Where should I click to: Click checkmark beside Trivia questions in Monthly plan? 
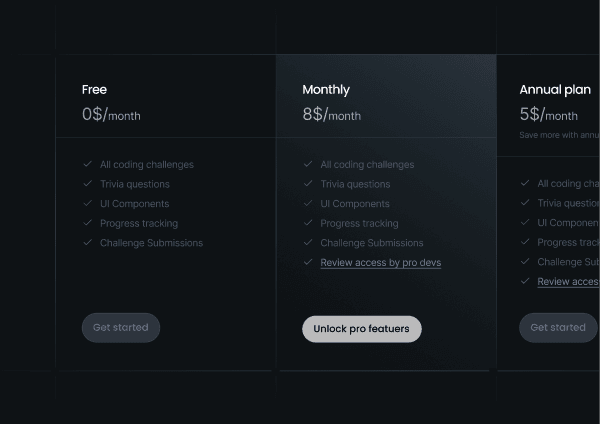click(308, 184)
